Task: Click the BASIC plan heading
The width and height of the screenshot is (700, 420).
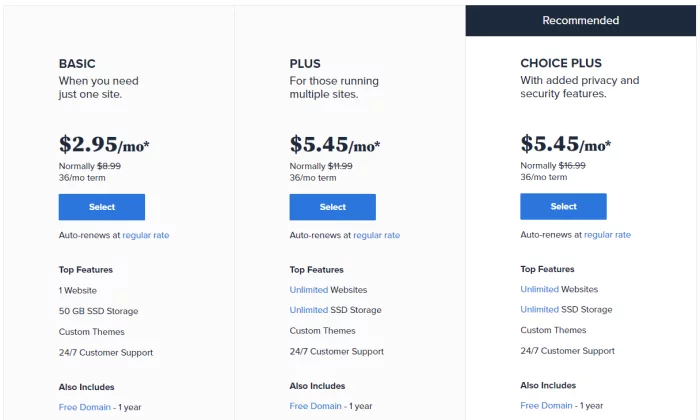Action: tap(77, 64)
